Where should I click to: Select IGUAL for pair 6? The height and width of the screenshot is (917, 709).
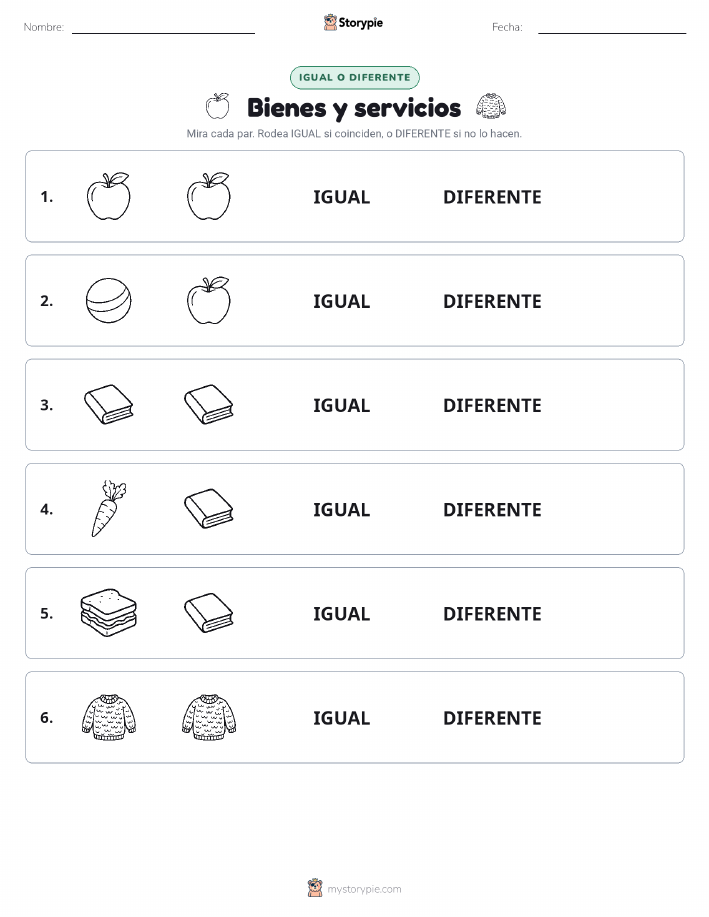coord(342,718)
